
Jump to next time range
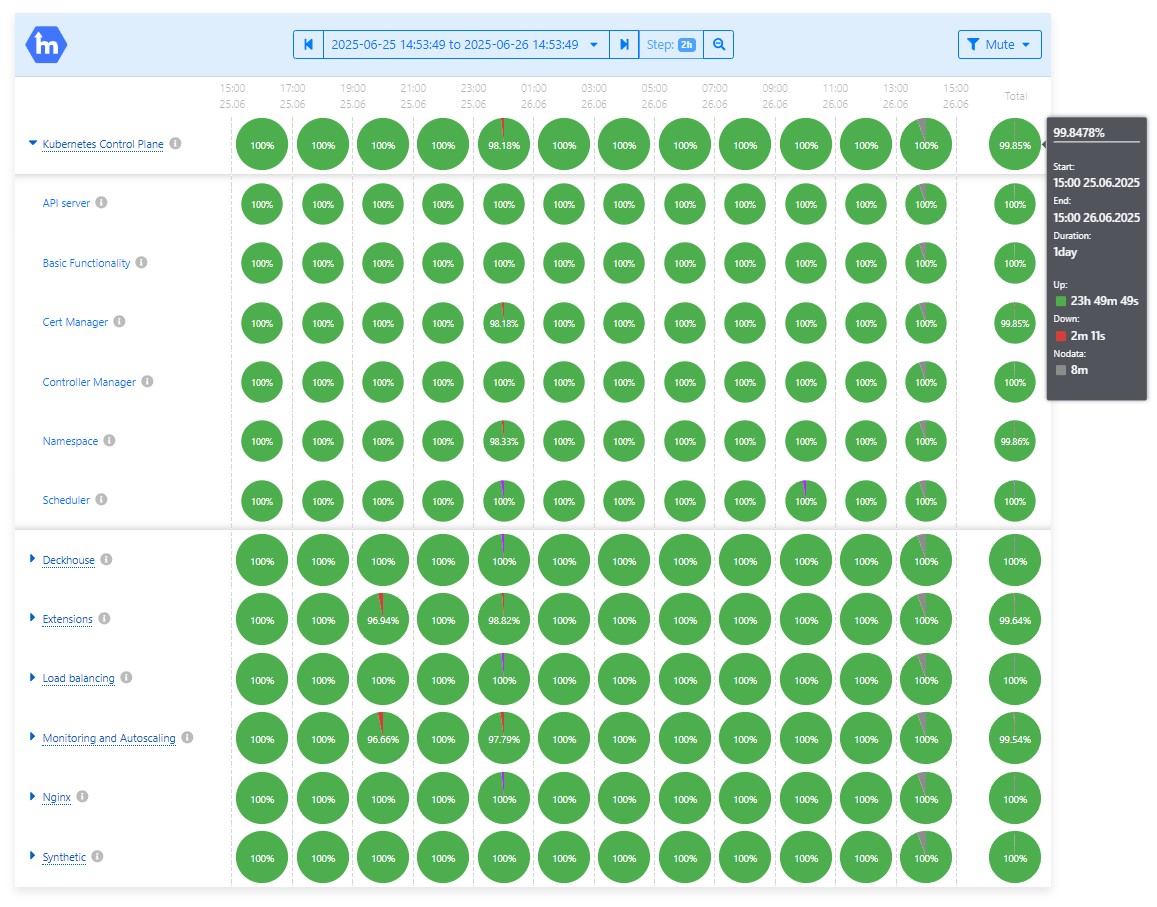click(624, 44)
